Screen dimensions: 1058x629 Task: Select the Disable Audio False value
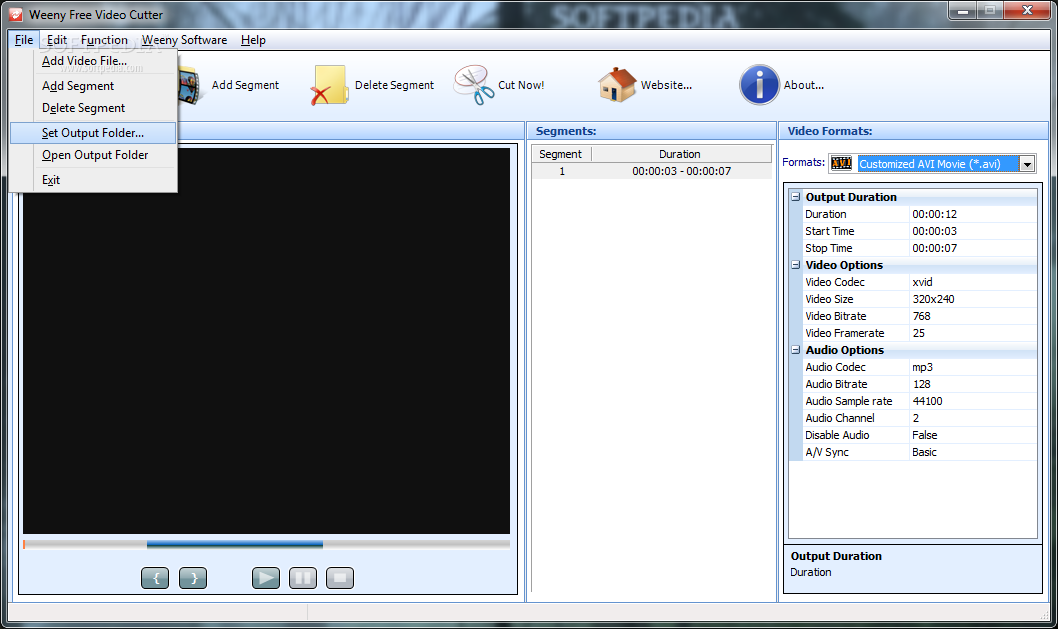pos(973,435)
